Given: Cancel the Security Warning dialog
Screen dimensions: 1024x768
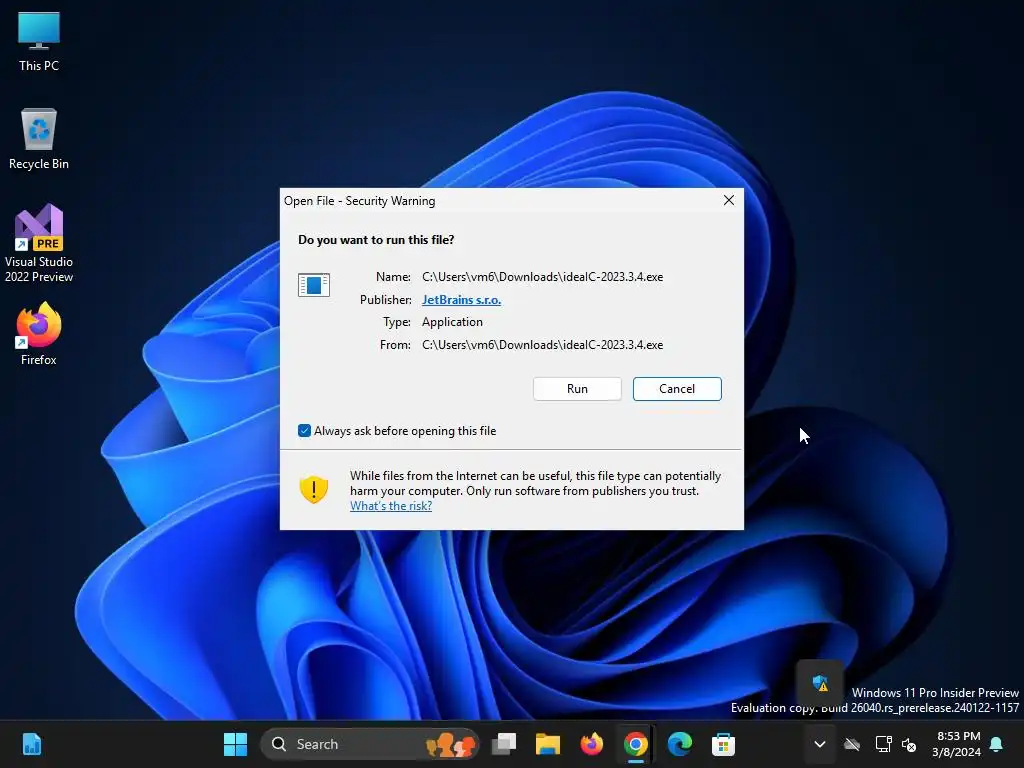Looking at the screenshot, I should pyautogui.click(x=677, y=389).
